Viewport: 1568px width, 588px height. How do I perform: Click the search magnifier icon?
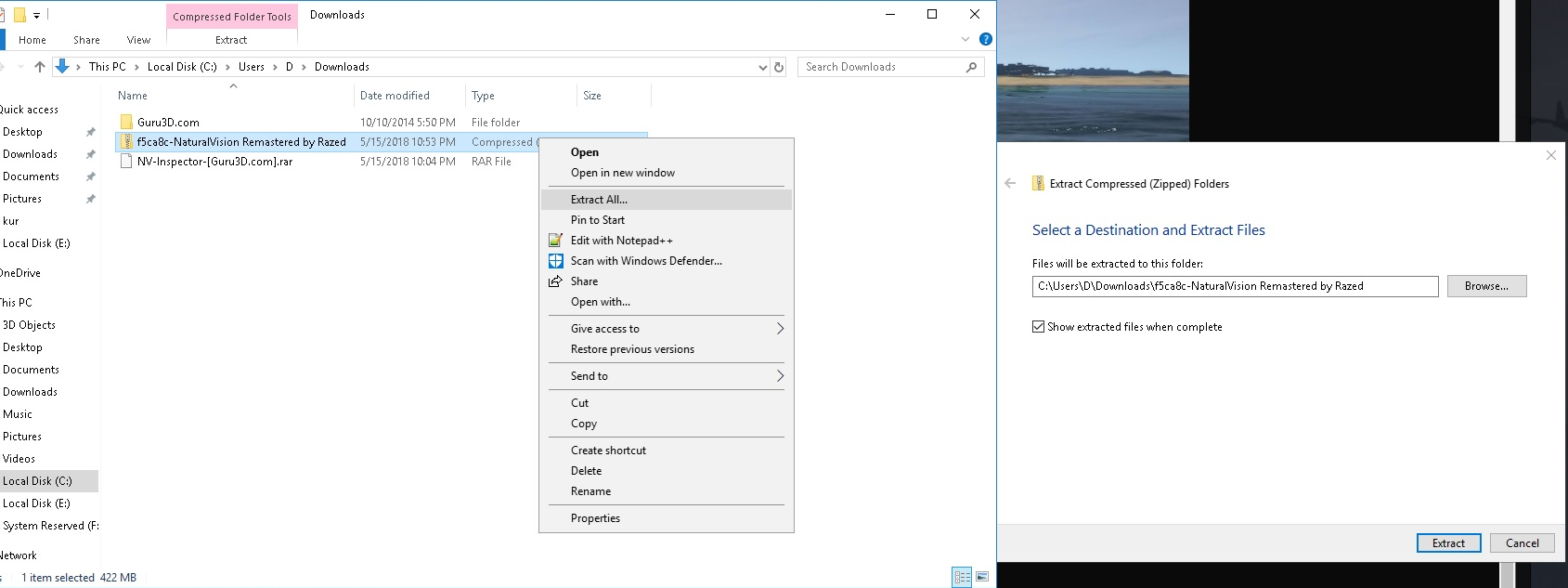[x=971, y=67]
